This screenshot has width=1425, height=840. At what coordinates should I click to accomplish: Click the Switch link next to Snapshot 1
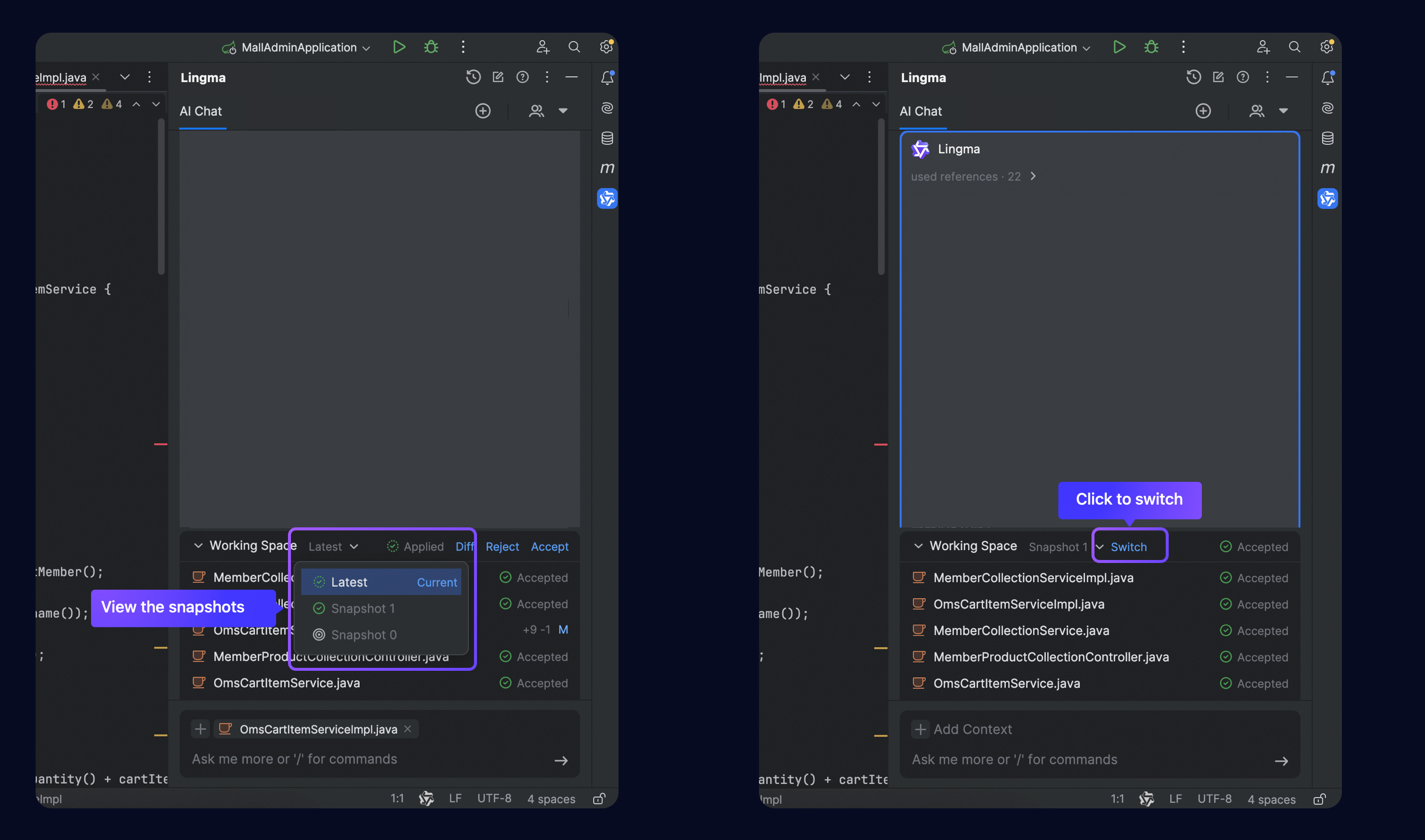(1128, 547)
